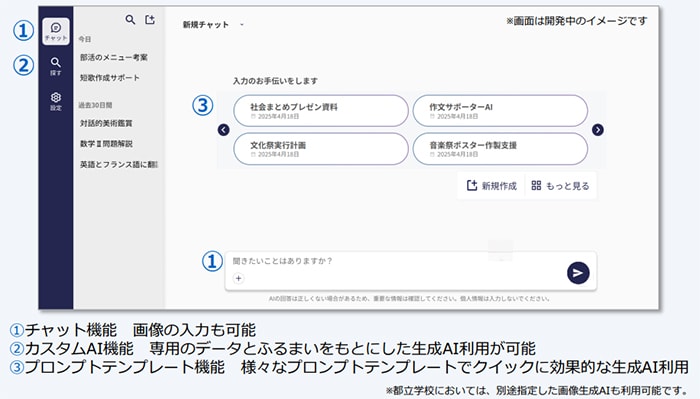Click the もっと見る button
The width and height of the screenshot is (700, 399).
(x=561, y=186)
